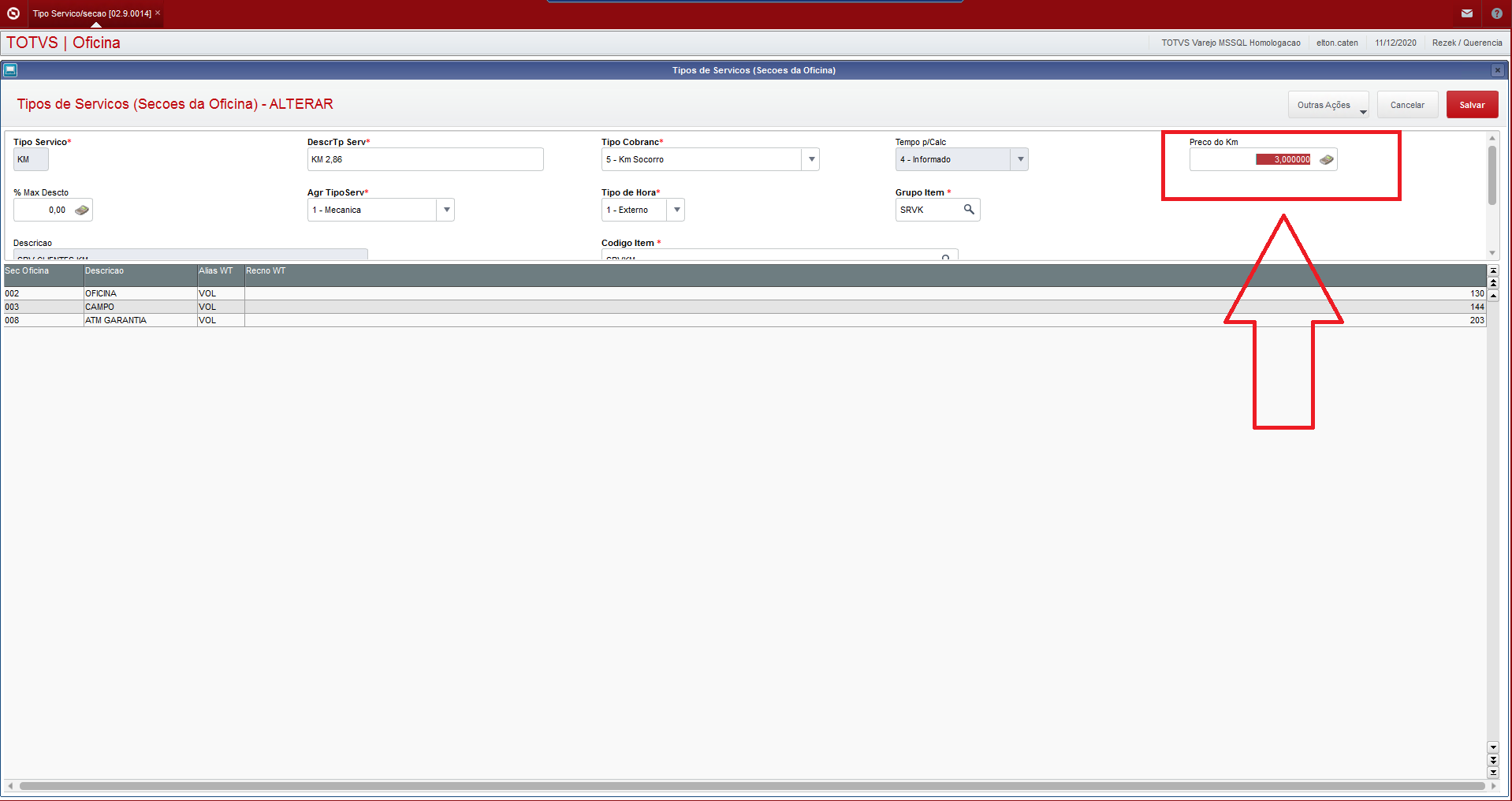Open the calculator icon for Preco do Km

click(x=1327, y=159)
